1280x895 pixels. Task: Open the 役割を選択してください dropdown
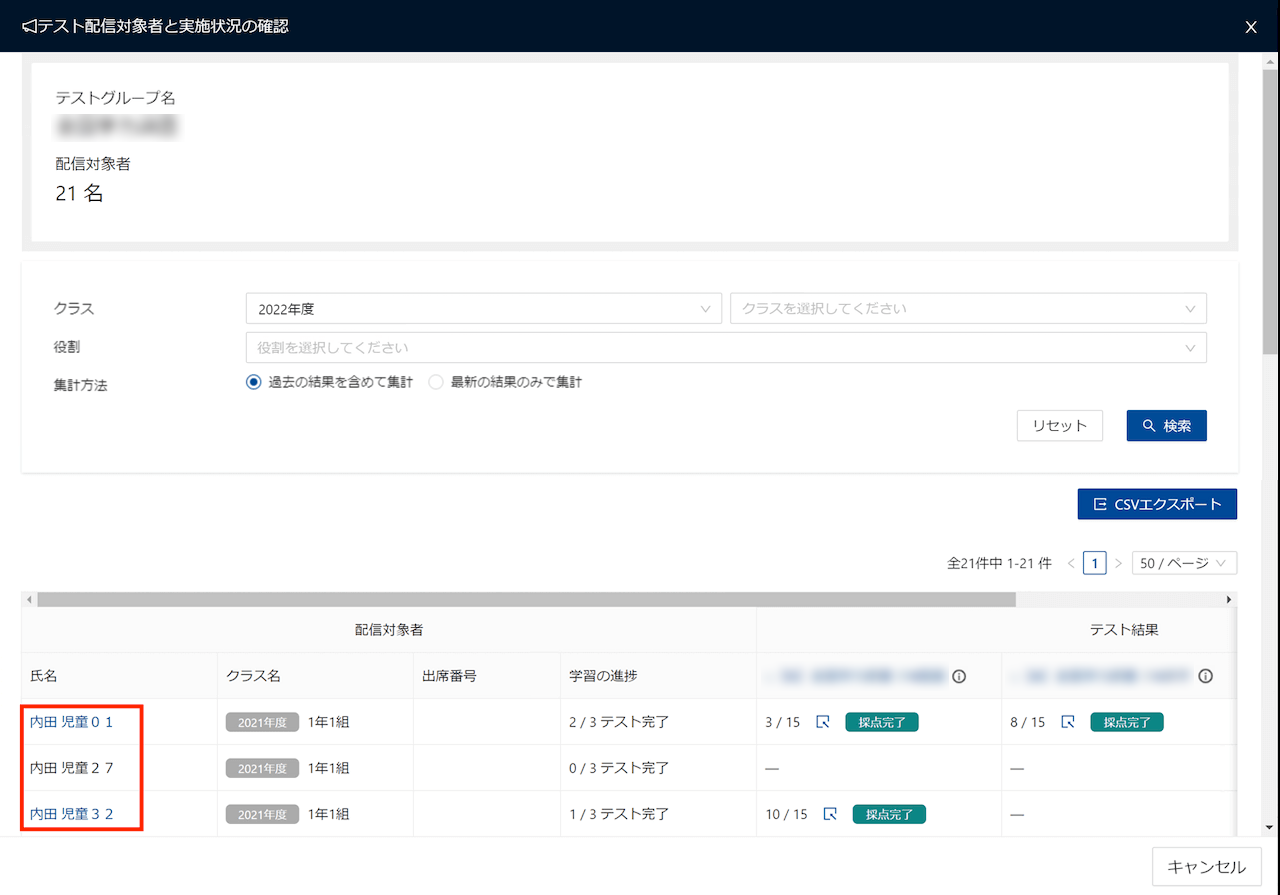[725, 347]
